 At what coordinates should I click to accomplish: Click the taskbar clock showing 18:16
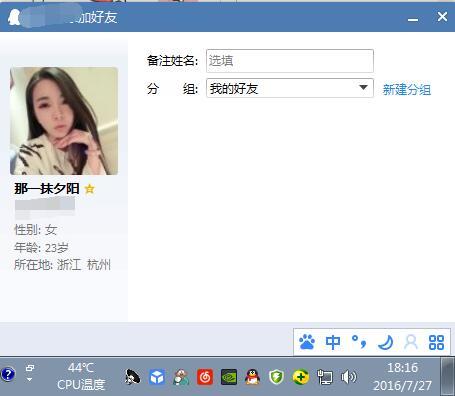[402, 377]
